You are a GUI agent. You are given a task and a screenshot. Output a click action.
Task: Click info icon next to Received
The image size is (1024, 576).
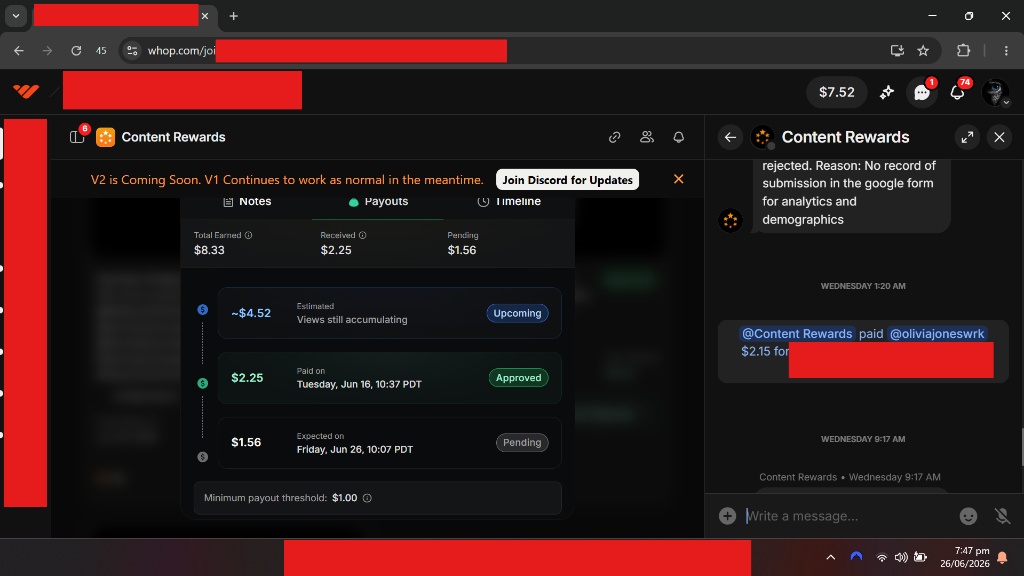(x=362, y=235)
